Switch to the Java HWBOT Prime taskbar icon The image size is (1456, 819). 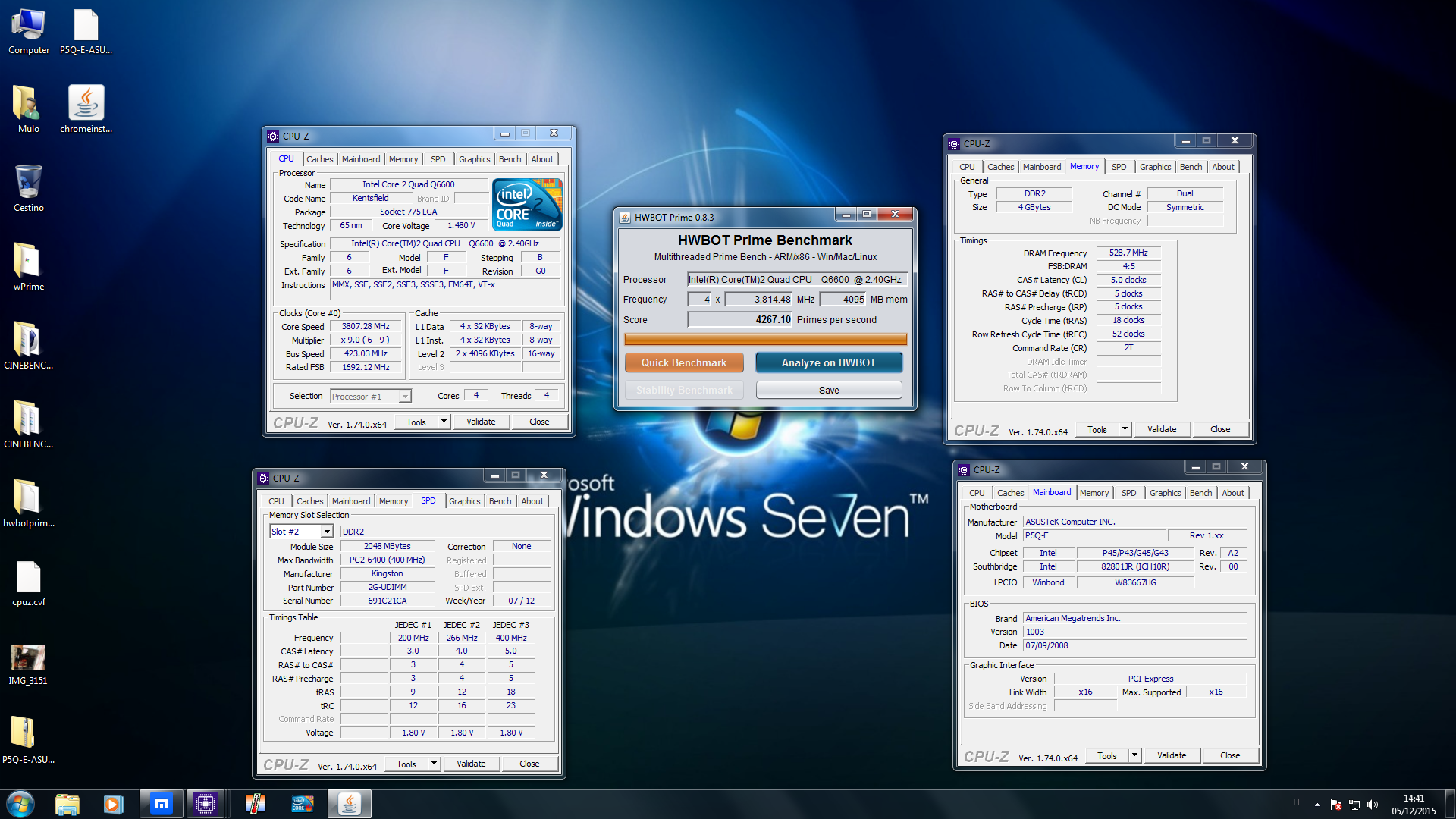point(350,804)
